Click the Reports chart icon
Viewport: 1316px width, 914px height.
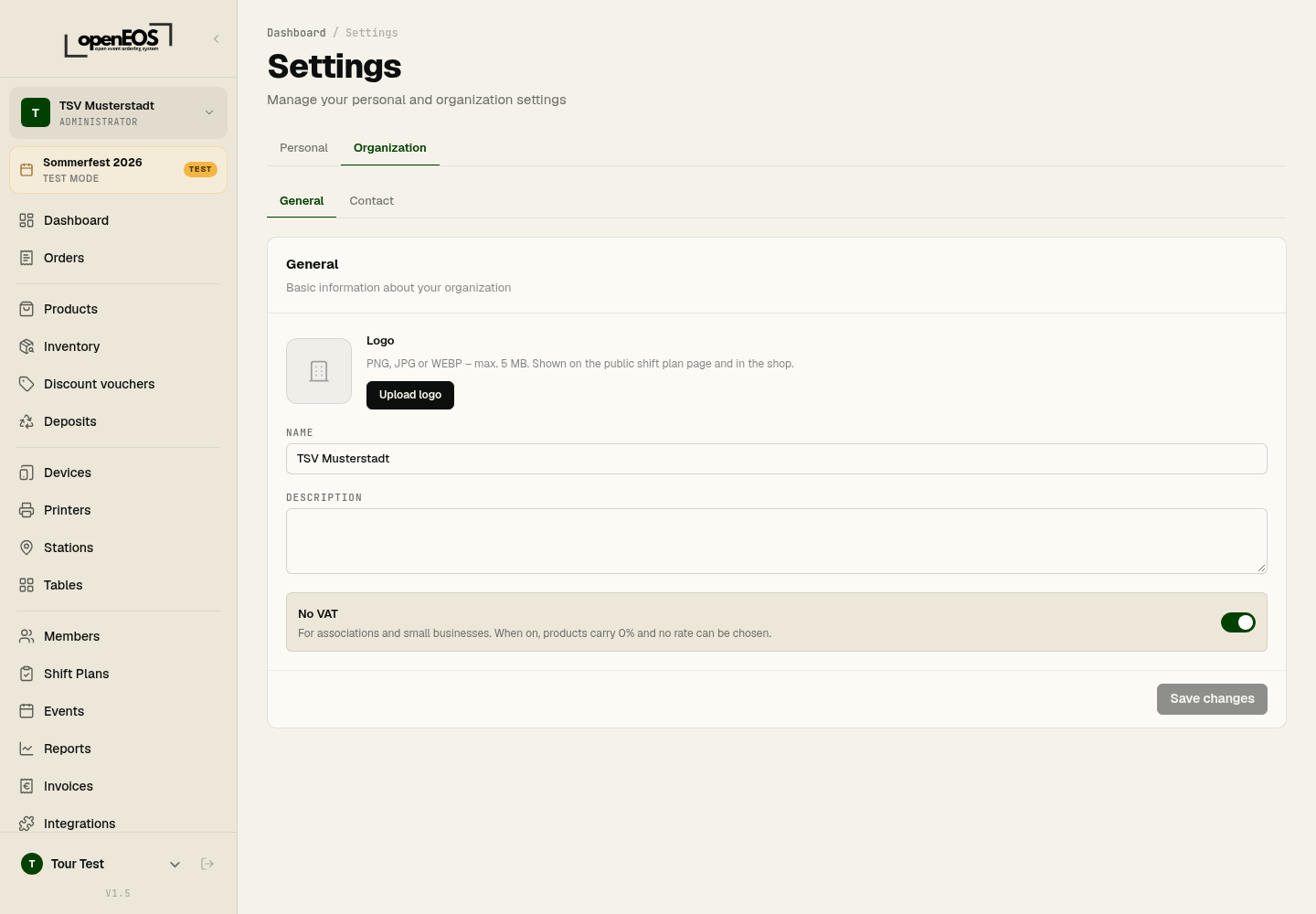pyautogui.click(x=27, y=749)
